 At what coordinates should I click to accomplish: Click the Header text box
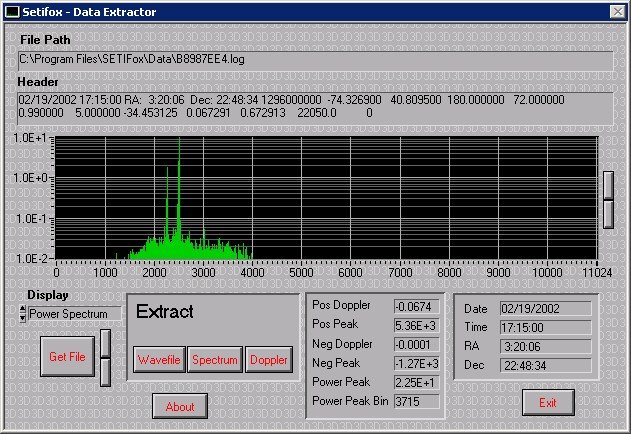(x=316, y=107)
